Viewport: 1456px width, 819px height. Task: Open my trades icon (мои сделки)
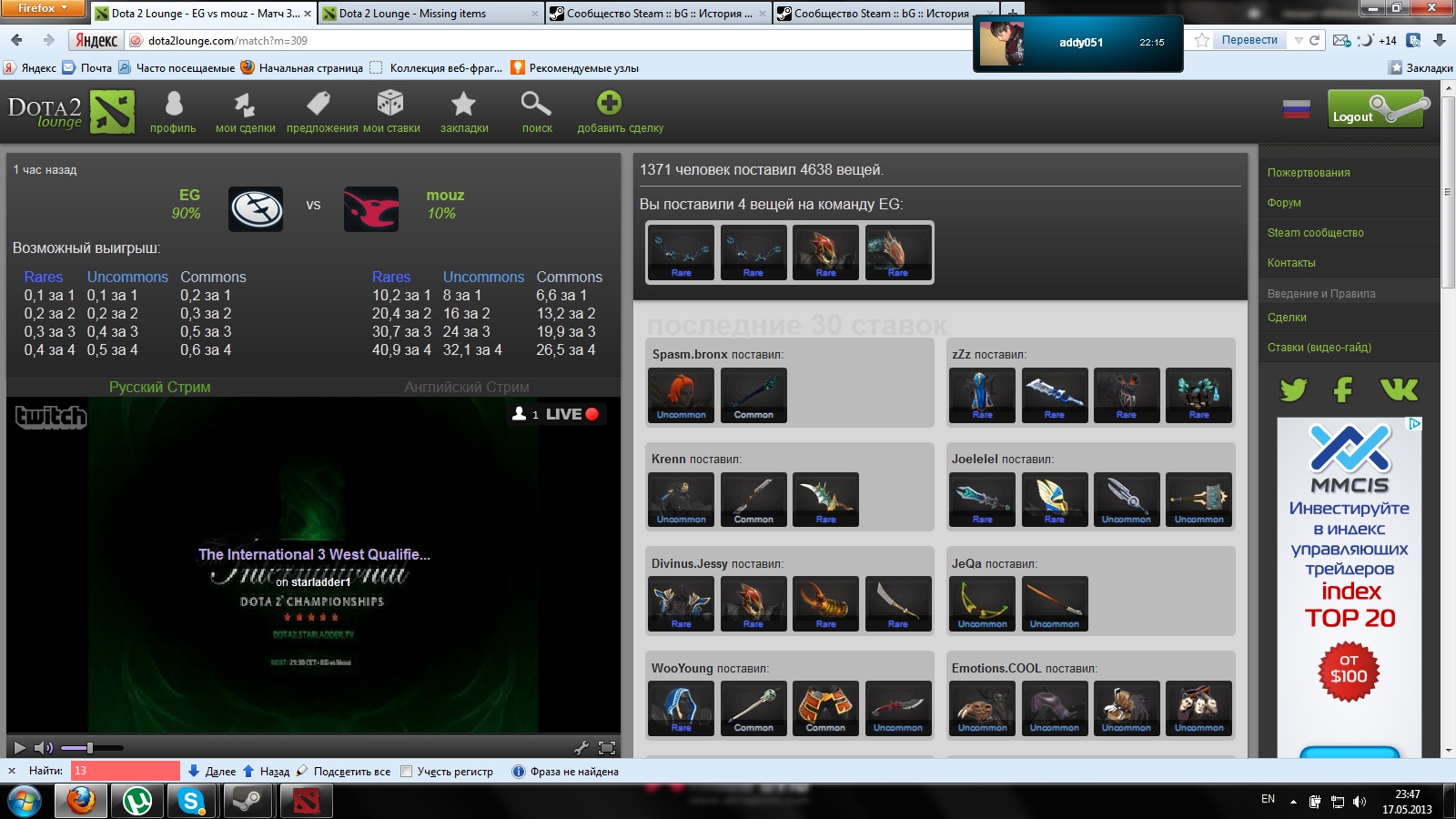coord(245,104)
